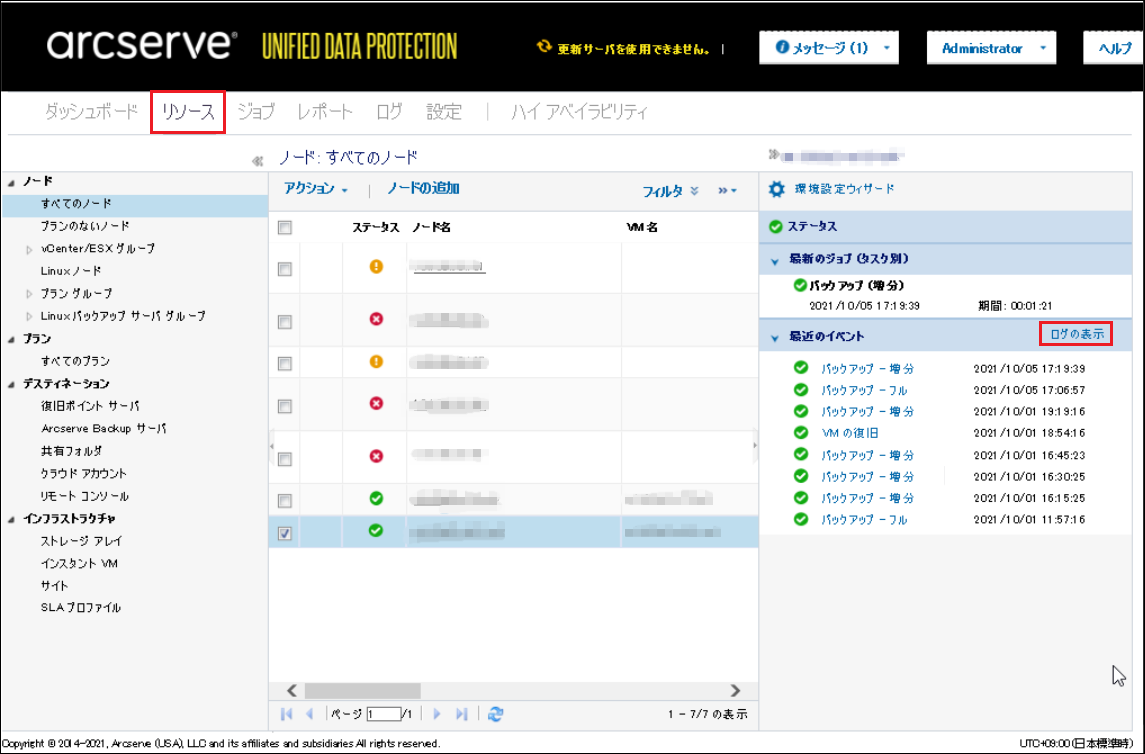This screenshot has height=754, width=1145.
Task: Open the 設定 tab
Action: (444, 112)
